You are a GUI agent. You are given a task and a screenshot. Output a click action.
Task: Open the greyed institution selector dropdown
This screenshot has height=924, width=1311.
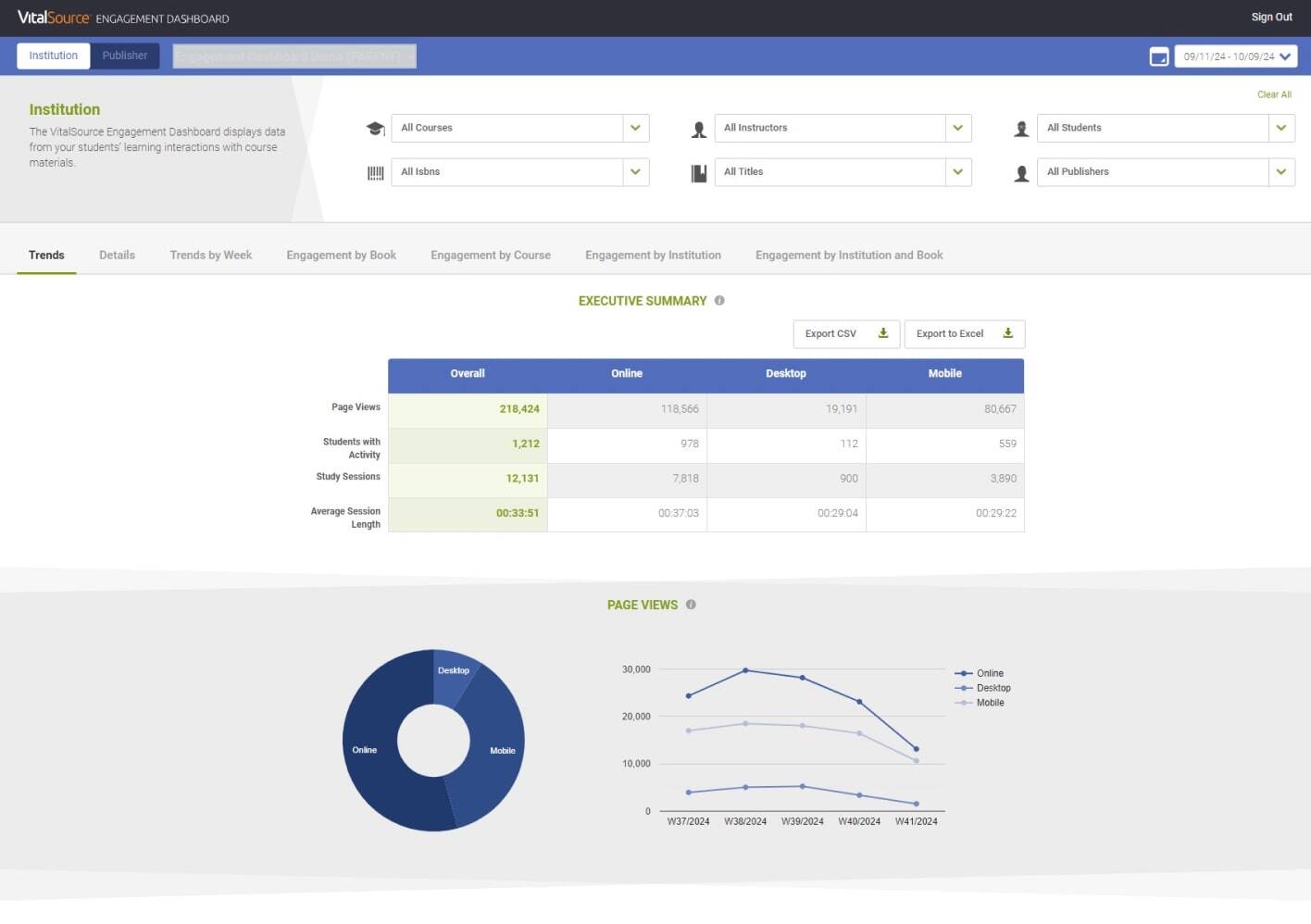[294, 56]
